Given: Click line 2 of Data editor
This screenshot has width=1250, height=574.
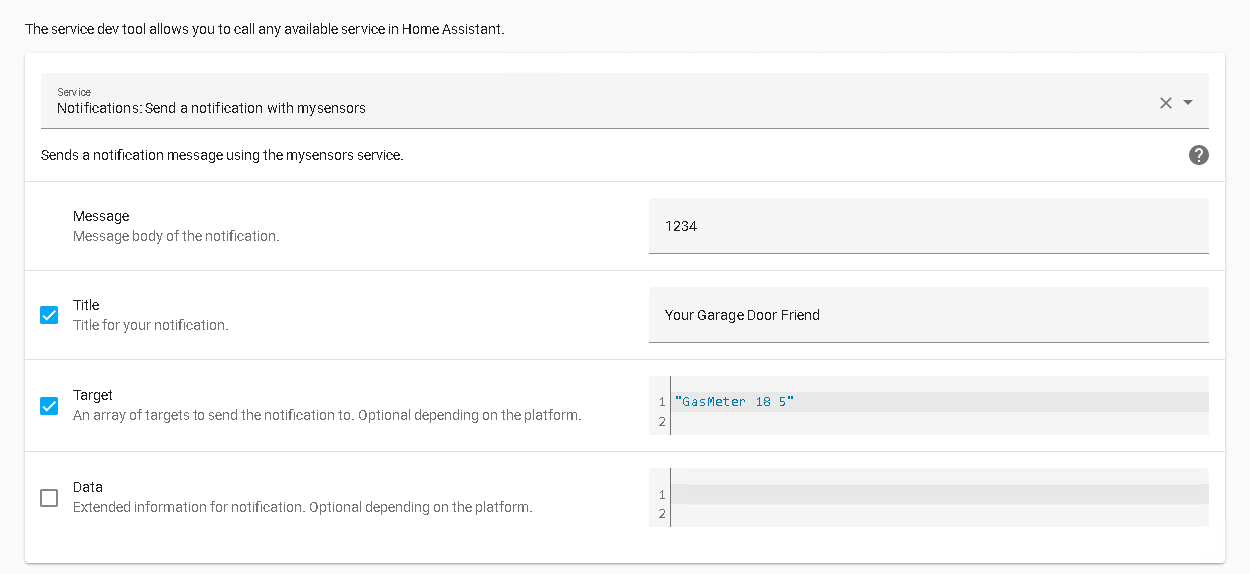Looking at the screenshot, I should tap(939, 514).
